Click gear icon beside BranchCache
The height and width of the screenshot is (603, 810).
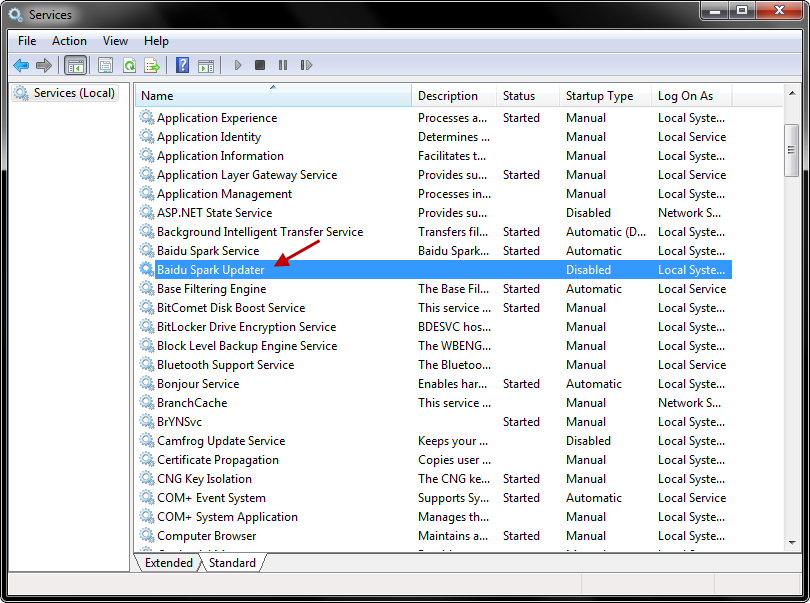pos(147,403)
